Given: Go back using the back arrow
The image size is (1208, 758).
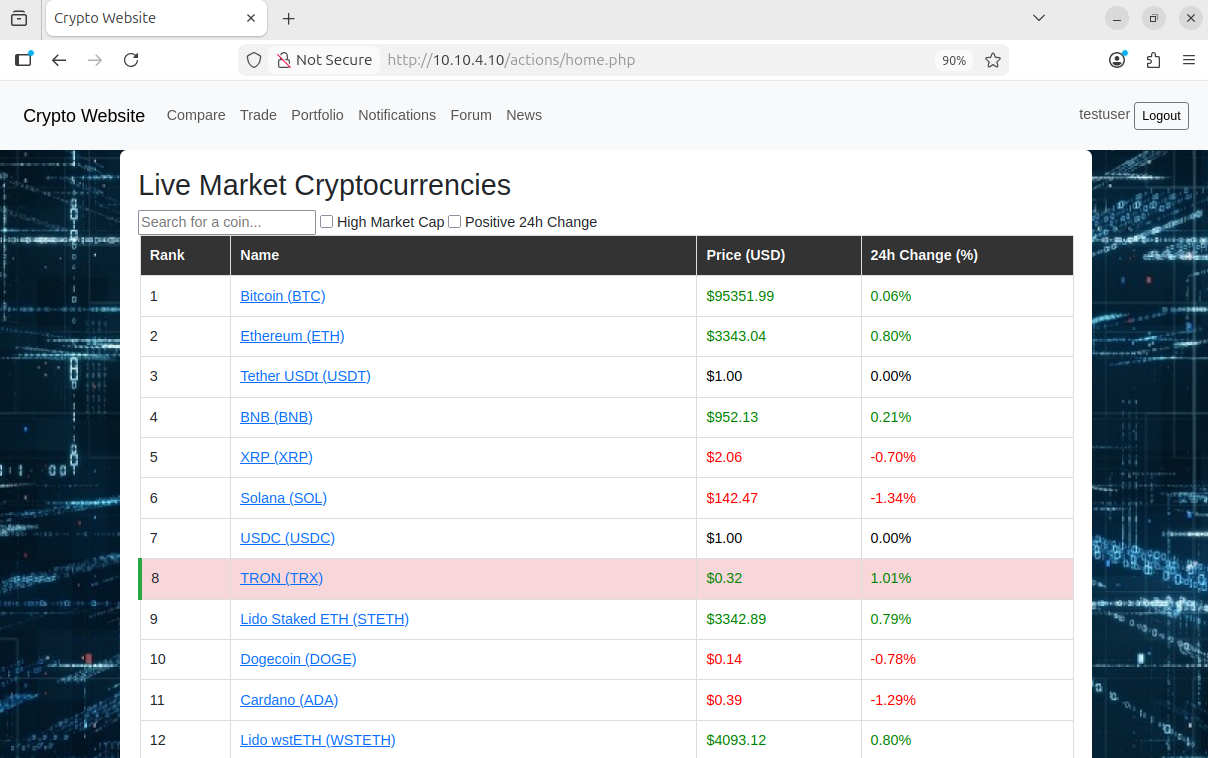Looking at the screenshot, I should [59, 60].
